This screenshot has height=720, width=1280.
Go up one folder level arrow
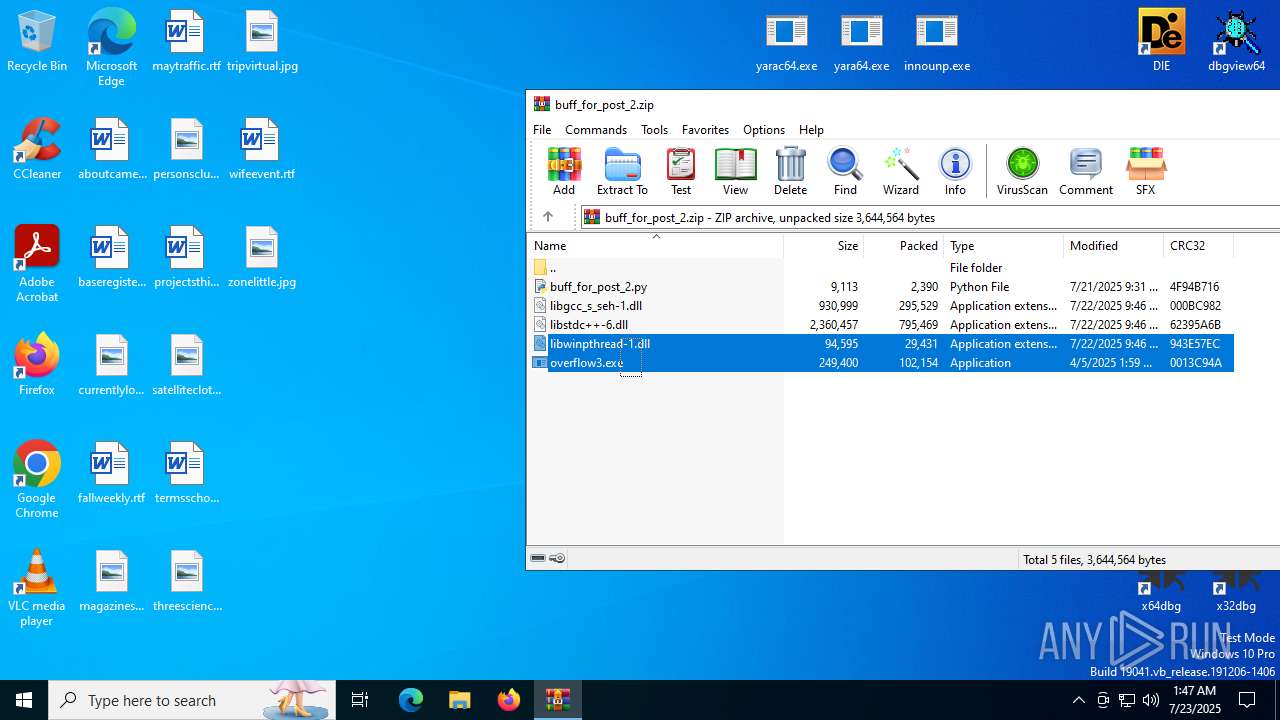click(548, 217)
